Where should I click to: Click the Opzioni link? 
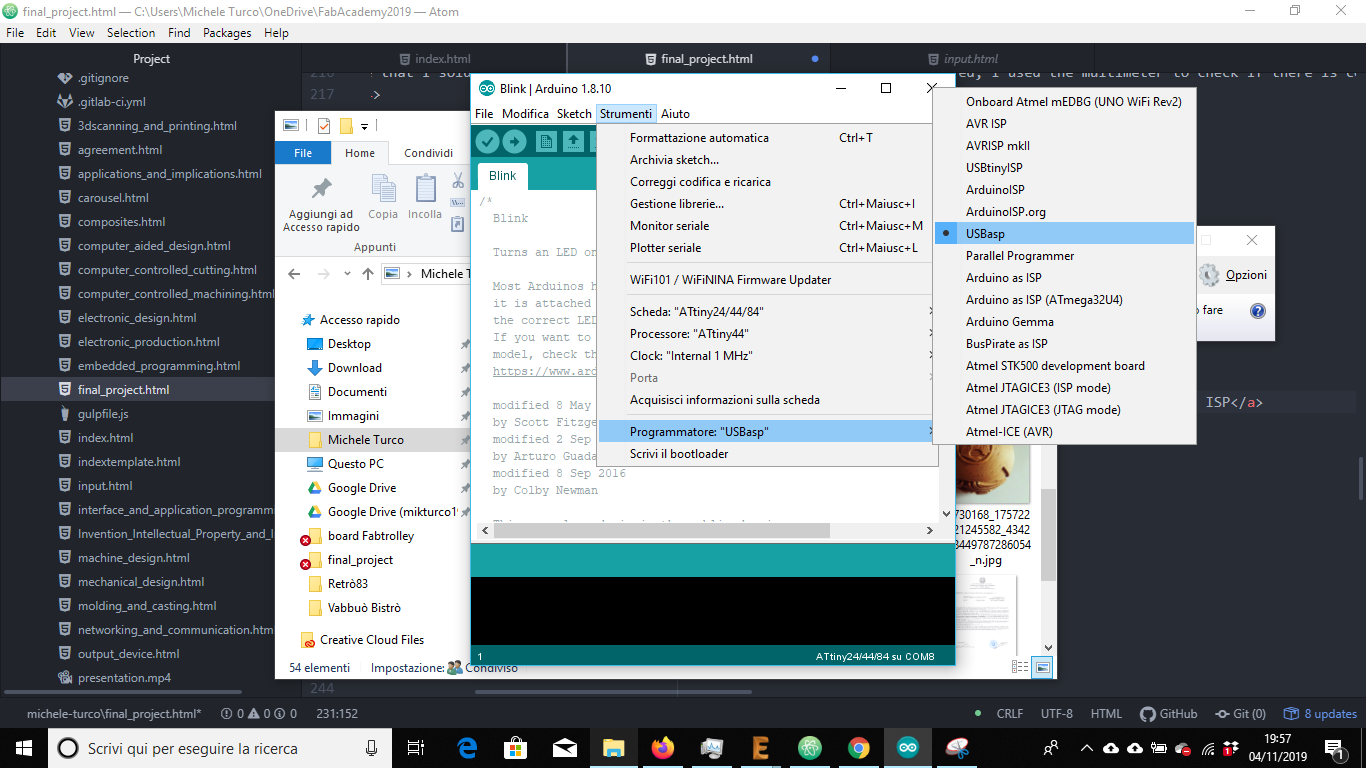(x=1246, y=275)
